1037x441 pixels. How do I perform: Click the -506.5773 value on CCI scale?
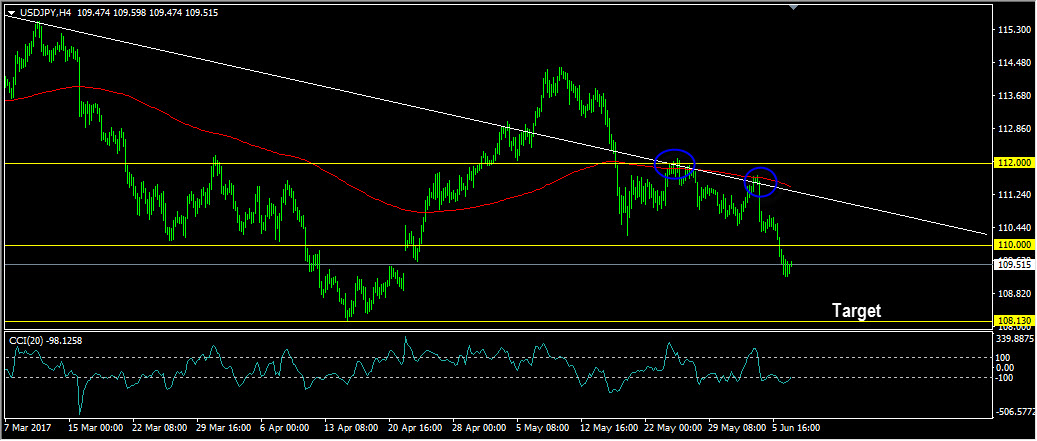point(1015,411)
